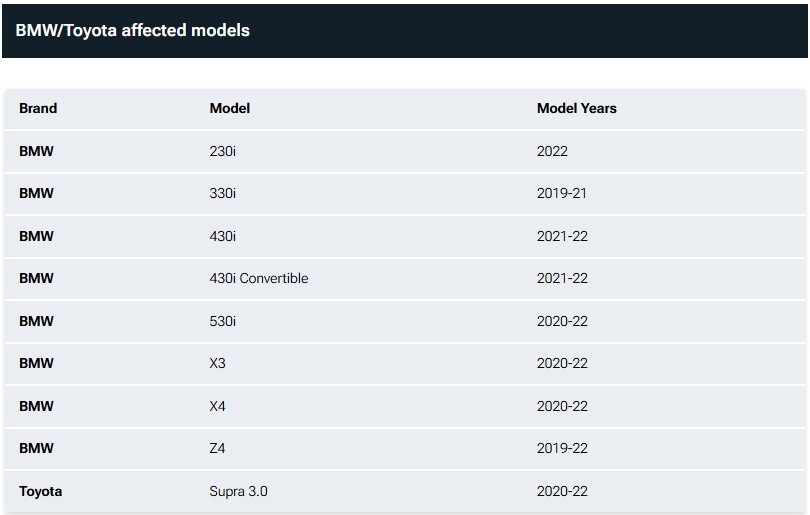Click the X3 model cell
810x515 pixels.
tap(217, 364)
